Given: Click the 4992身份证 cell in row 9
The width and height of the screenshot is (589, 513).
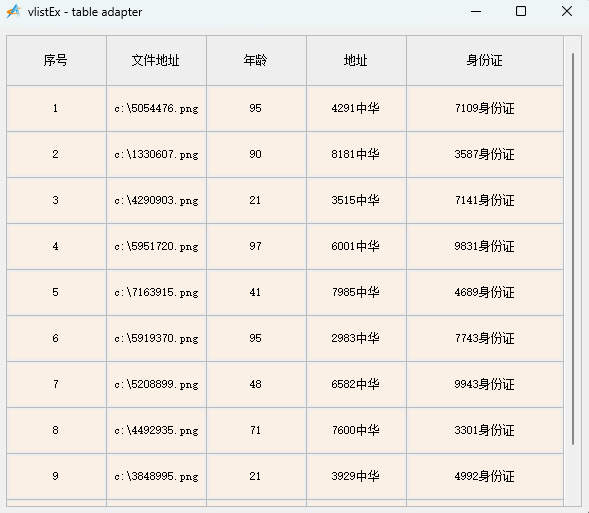Looking at the screenshot, I should tap(485, 477).
